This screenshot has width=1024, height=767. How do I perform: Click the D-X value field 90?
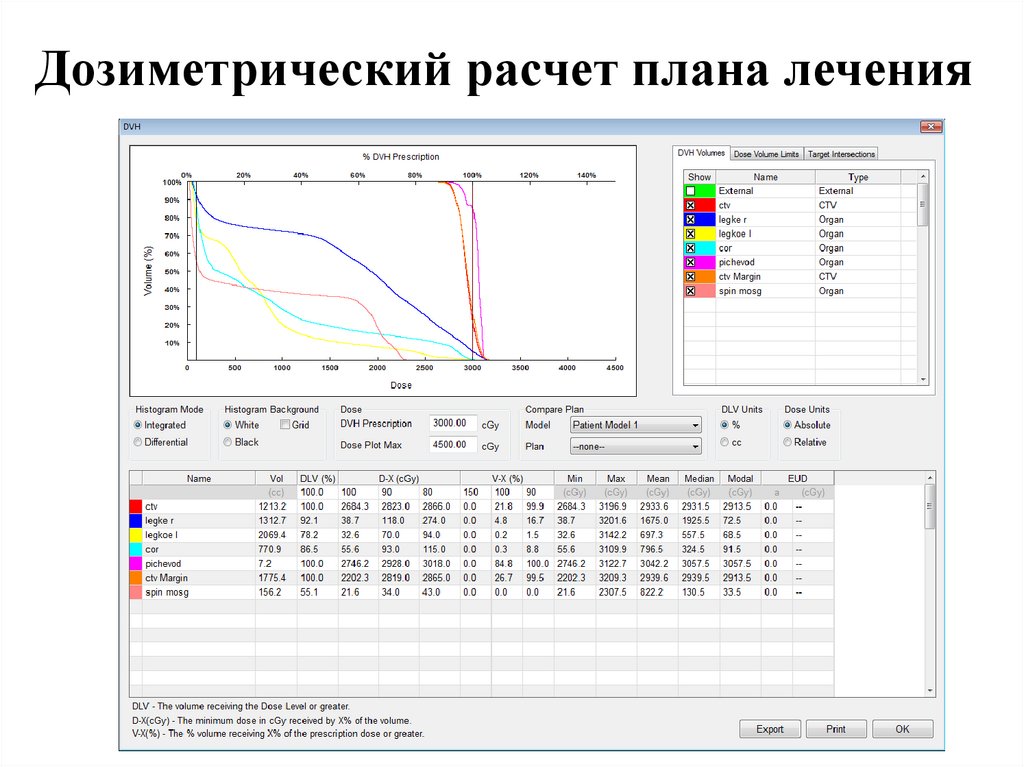pos(398,492)
